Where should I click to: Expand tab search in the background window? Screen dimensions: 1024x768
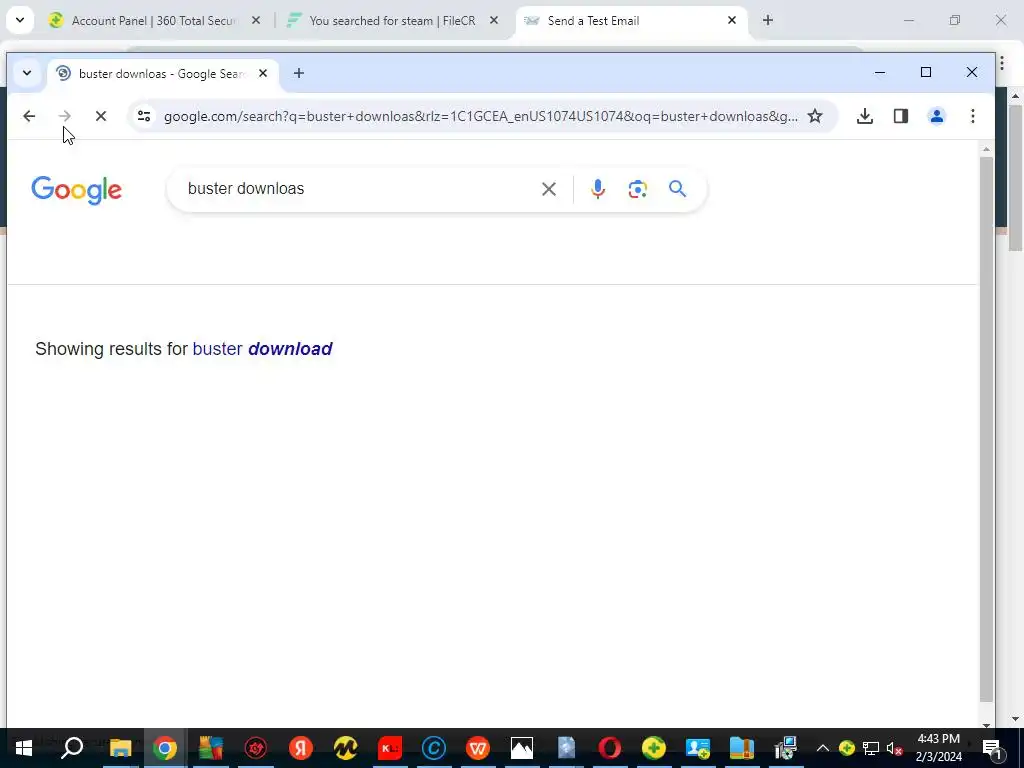coord(20,20)
